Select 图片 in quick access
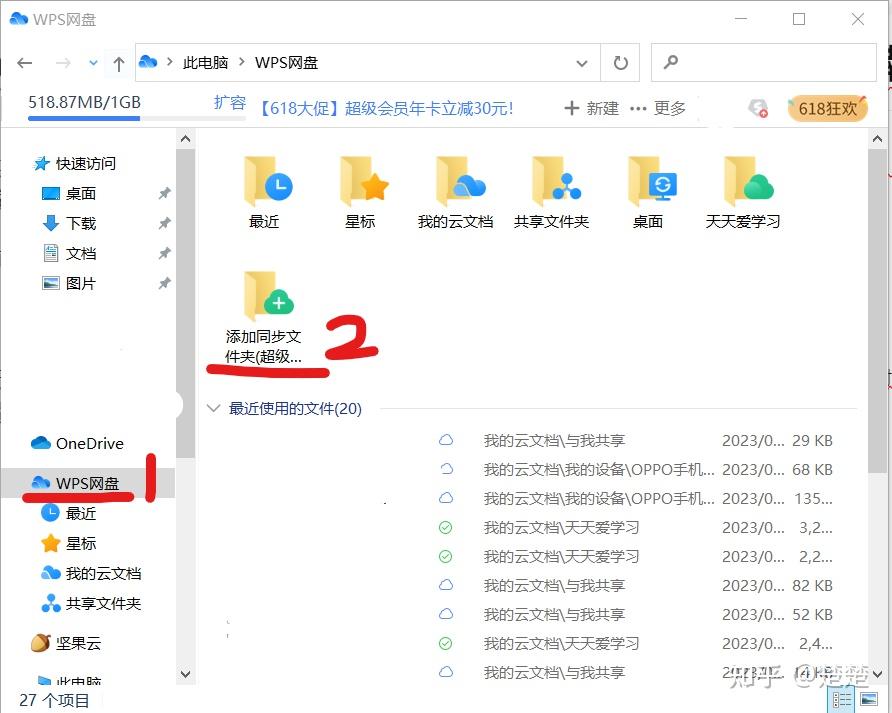The height and width of the screenshot is (713, 892). [x=69, y=283]
